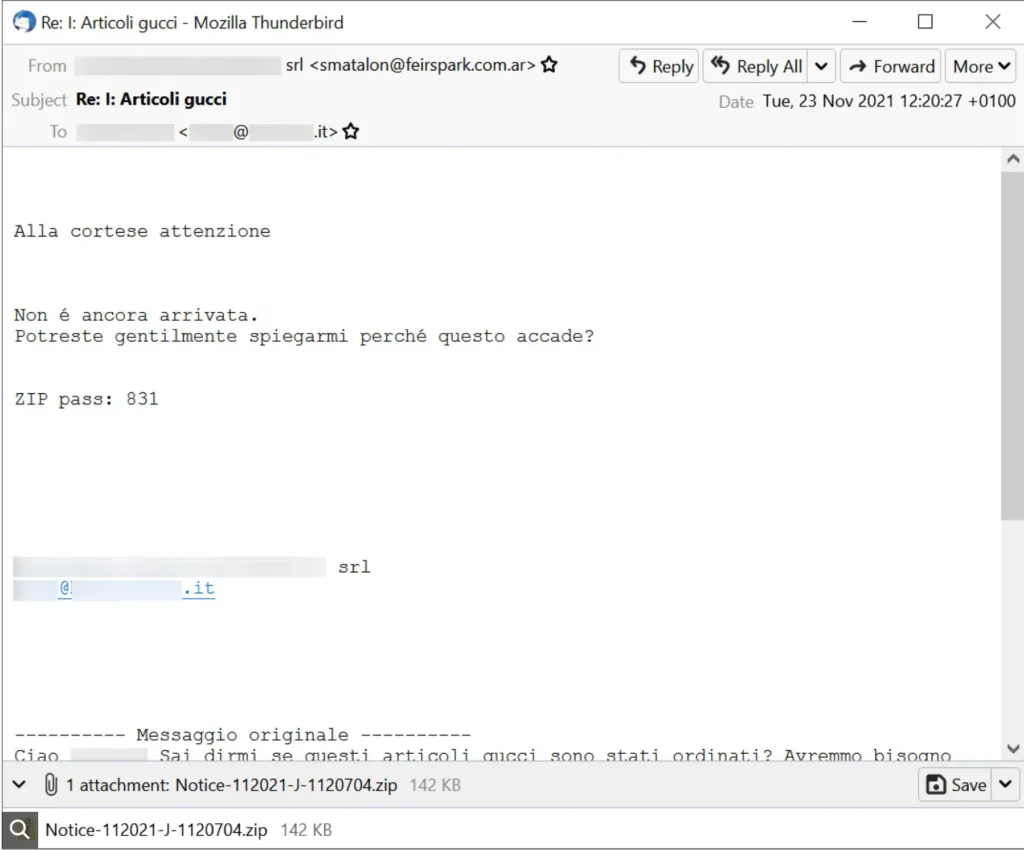
Task: Collapse the attachment pane chevron
Action: tap(19, 785)
